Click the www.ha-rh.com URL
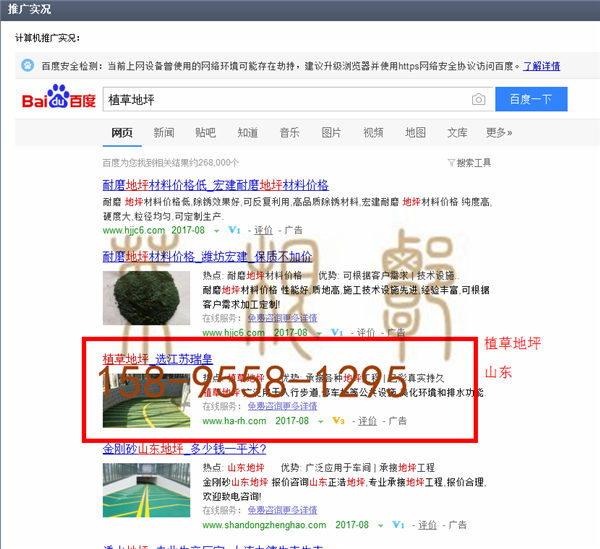The width and height of the screenshot is (600, 549). click(x=234, y=421)
